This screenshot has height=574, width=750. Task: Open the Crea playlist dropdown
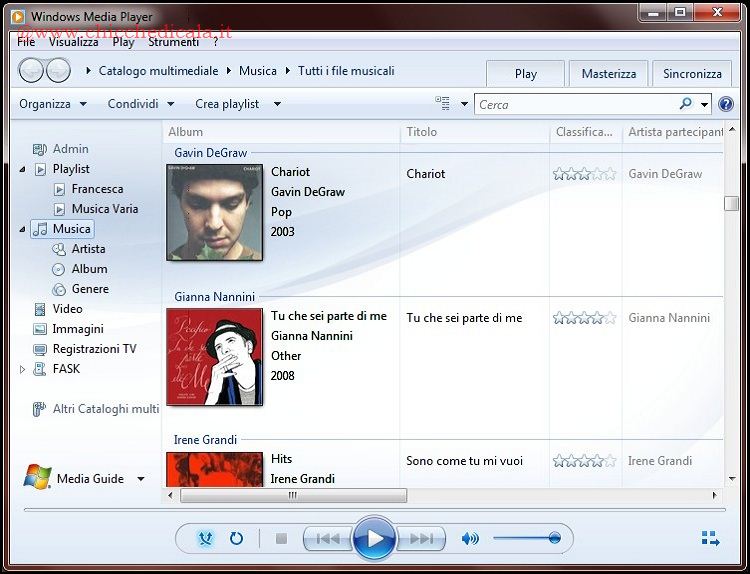238,104
